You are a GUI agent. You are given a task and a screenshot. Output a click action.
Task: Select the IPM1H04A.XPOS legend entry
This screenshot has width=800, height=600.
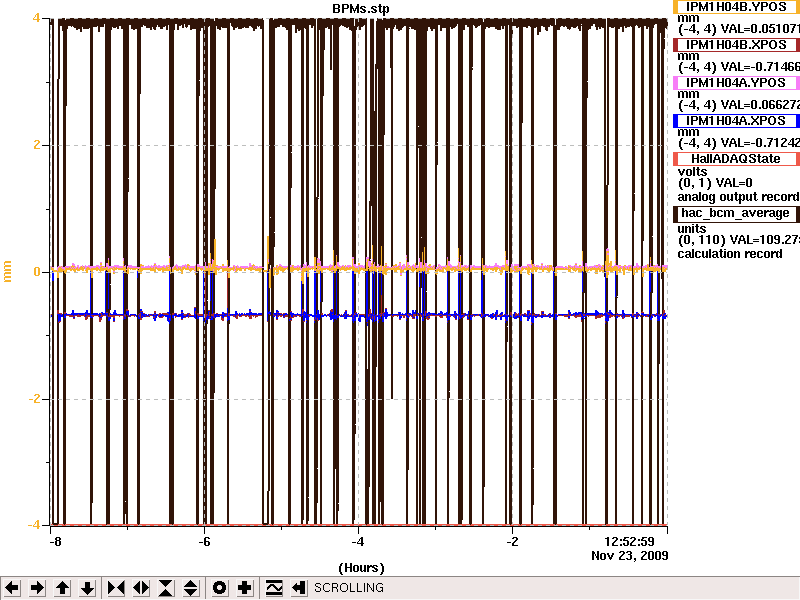pos(736,121)
